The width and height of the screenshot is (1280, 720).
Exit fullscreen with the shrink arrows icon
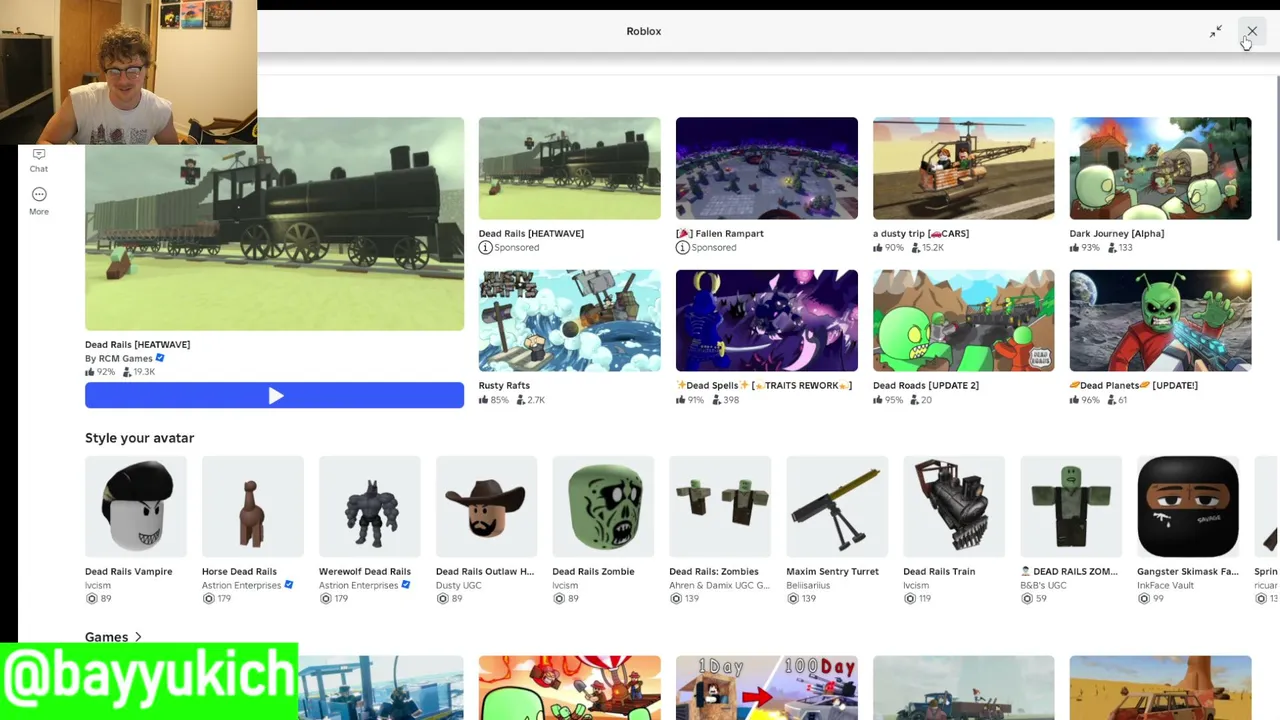coord(1215,32)
